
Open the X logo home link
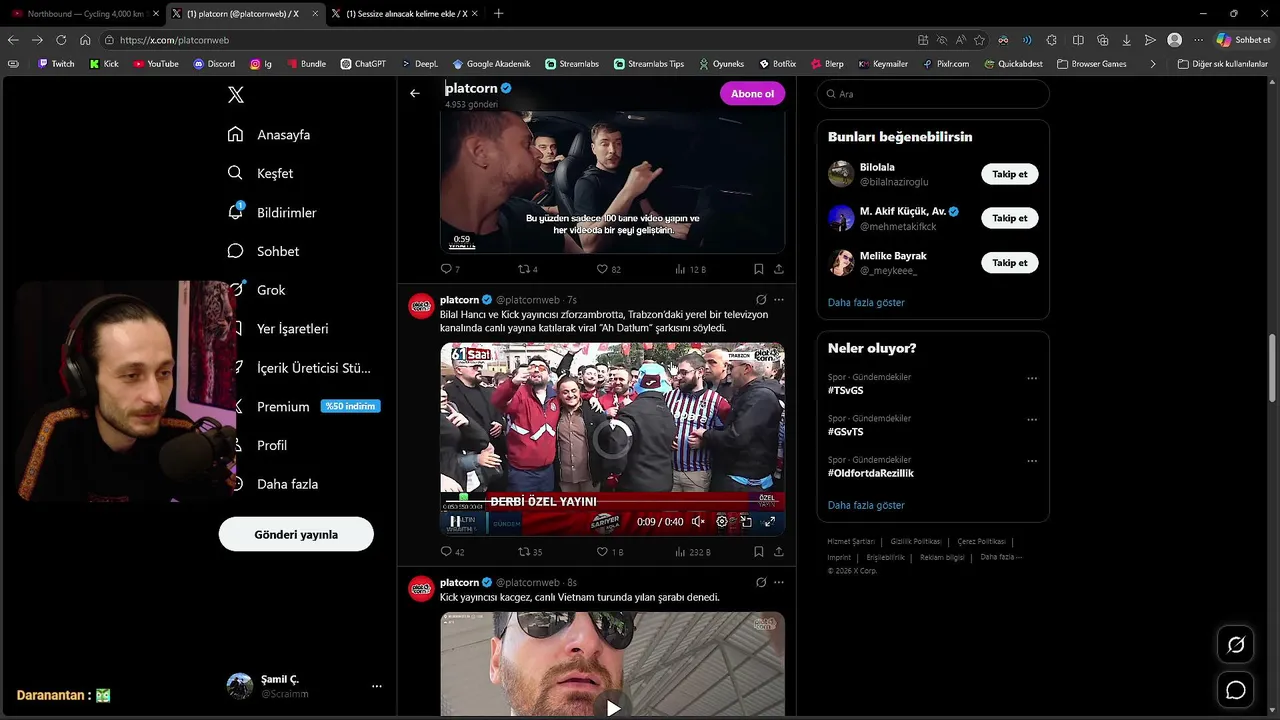[236, 95]
